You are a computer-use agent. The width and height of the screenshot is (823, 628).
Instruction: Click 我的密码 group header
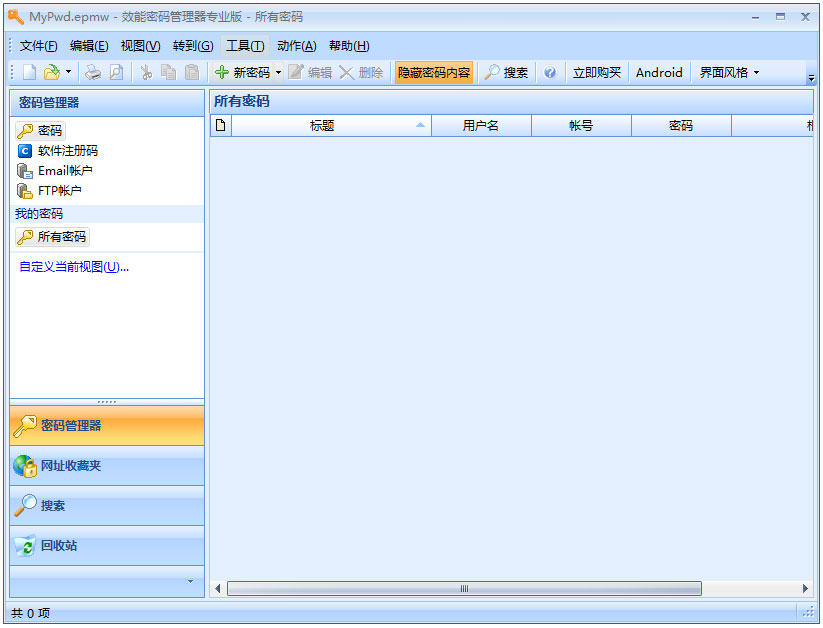tap(107, 214)
